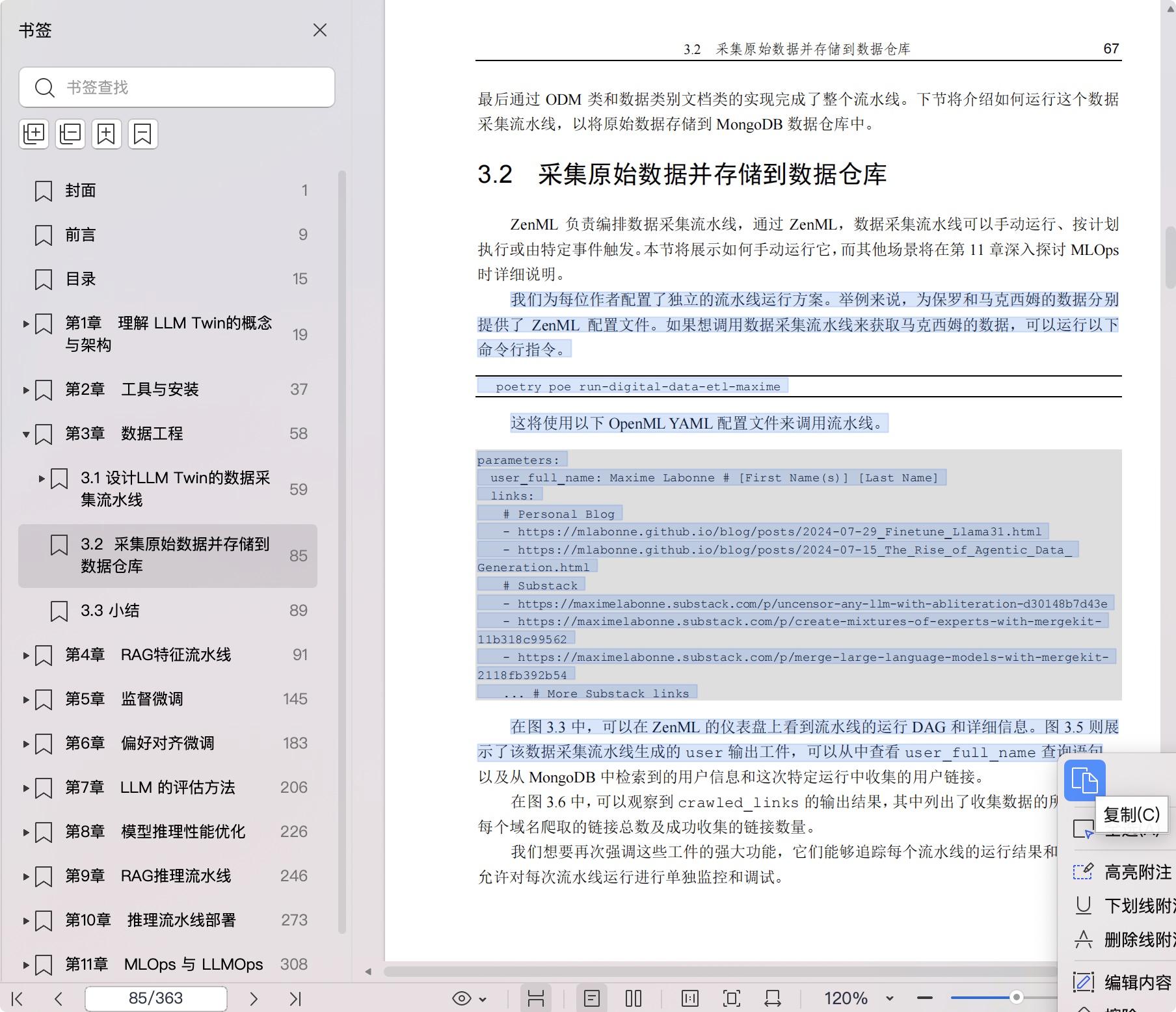Image resolution: width=1176 pixels, height=1012 pixels.
Task: Set actual size 1:1 zoom
Action: (690, 998)
